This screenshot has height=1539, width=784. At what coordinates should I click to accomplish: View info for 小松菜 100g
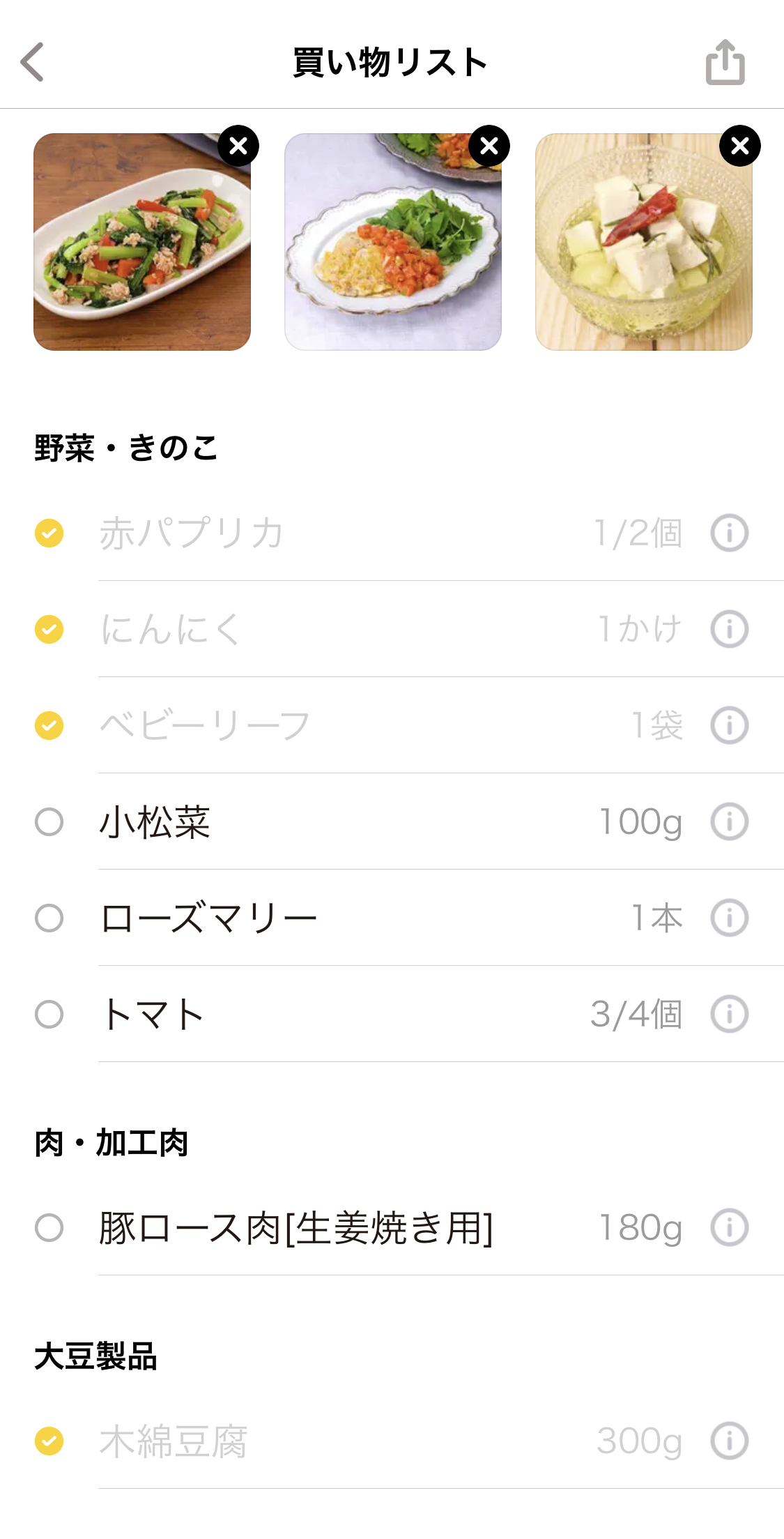pyautogui.click(x=729, y=822)
